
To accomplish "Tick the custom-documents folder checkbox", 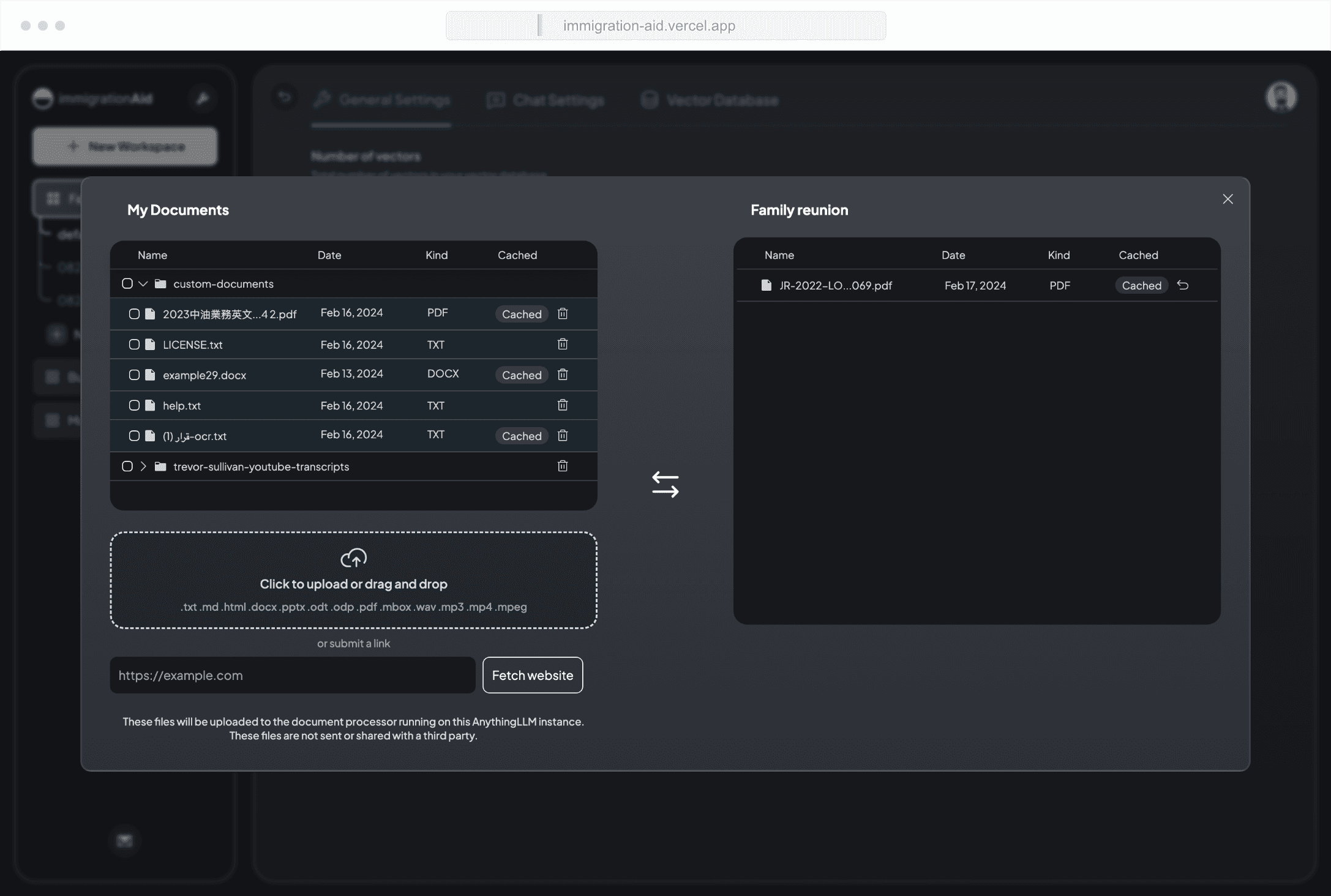I will [x=127, y=284].
